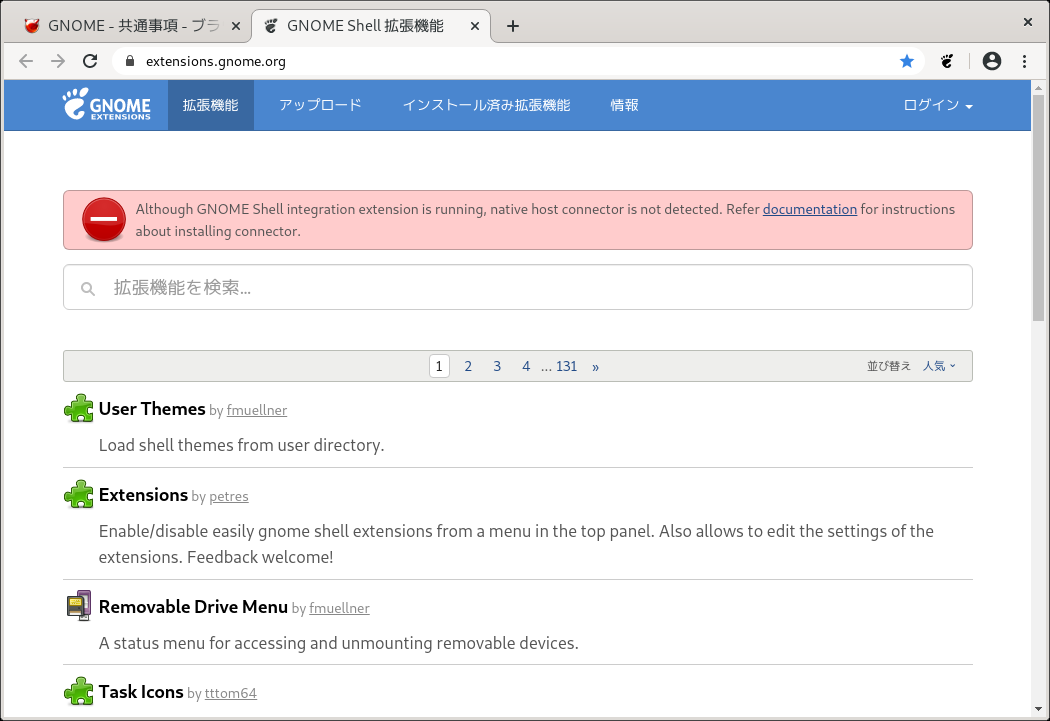Screen dimensions: 1050x721
Task: Click the GNOME Extensions logo
Action: point(107,104)
